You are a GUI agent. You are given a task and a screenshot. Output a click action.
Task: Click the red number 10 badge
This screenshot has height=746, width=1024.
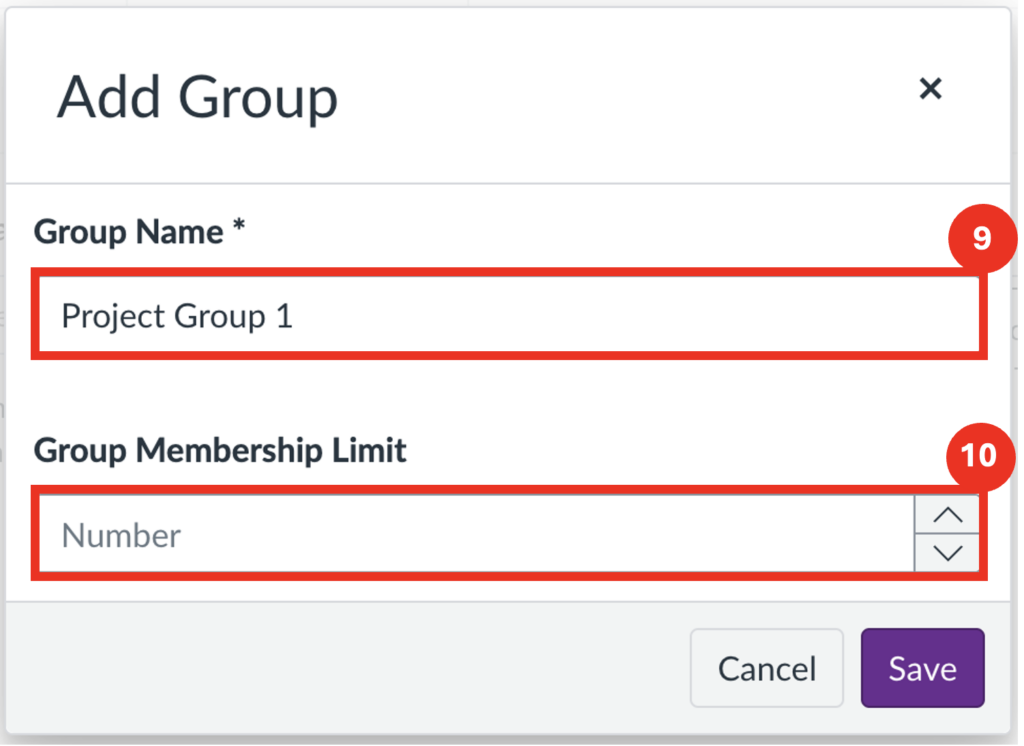[x=979, y=455]
